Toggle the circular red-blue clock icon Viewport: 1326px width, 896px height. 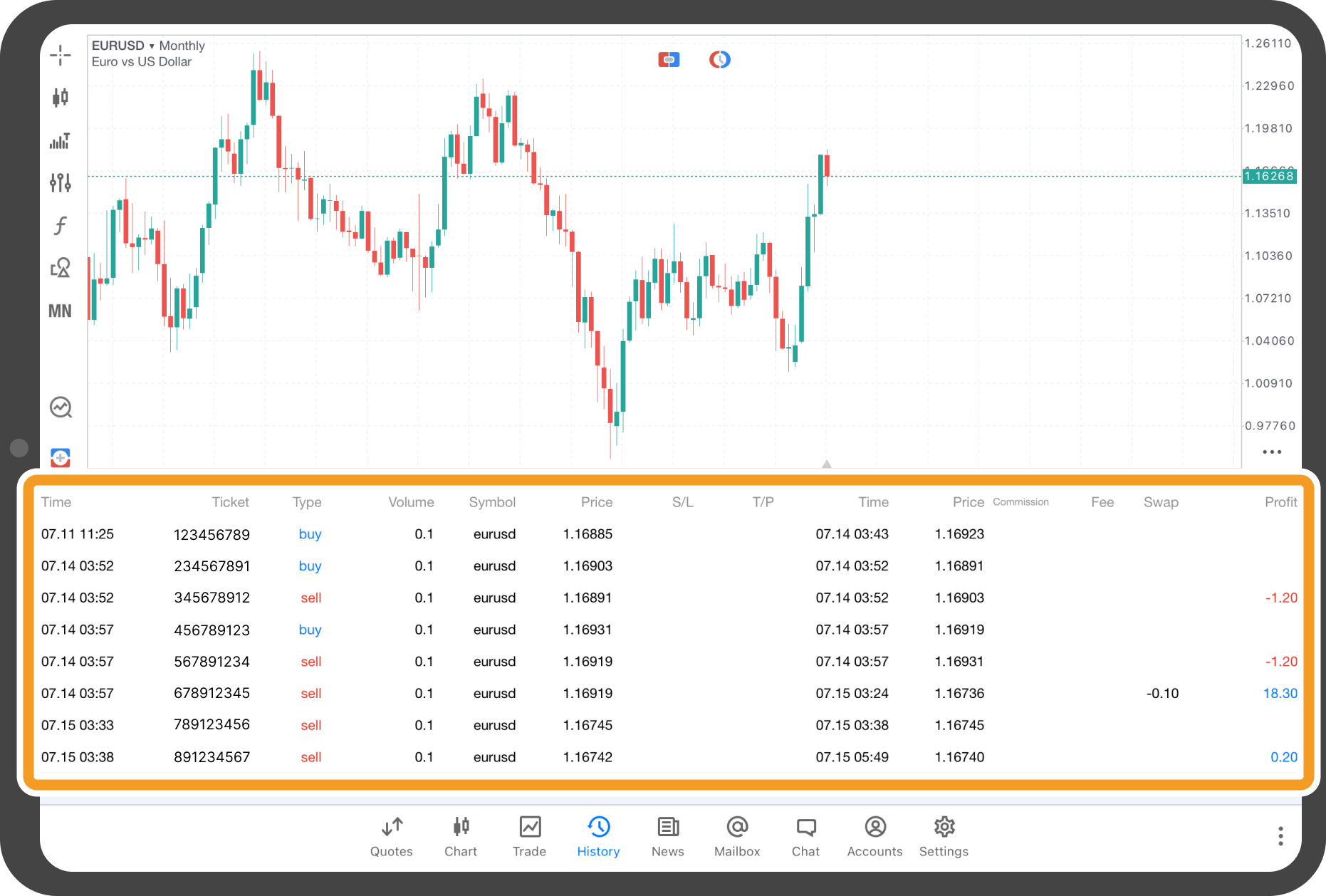point(720,60)
